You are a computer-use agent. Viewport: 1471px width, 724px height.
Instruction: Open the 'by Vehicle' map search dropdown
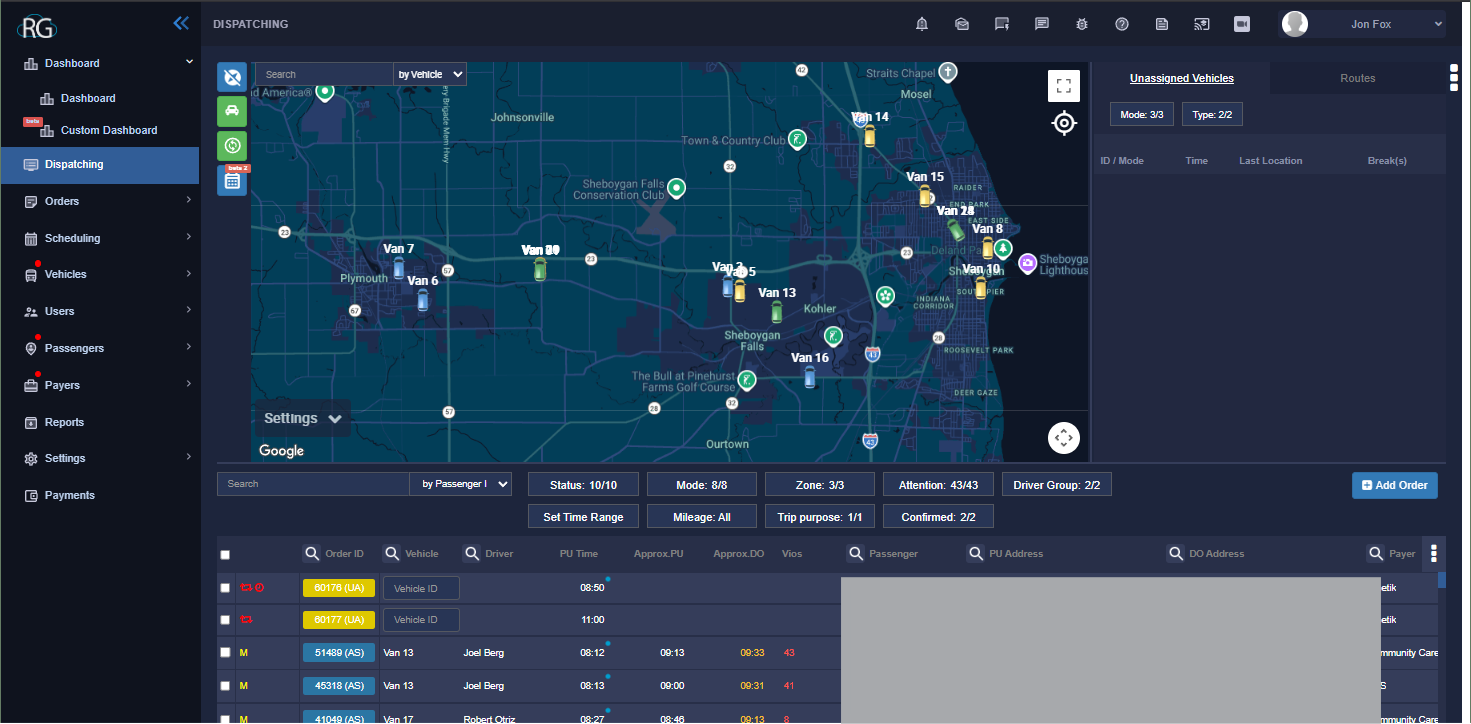point(430,74)
